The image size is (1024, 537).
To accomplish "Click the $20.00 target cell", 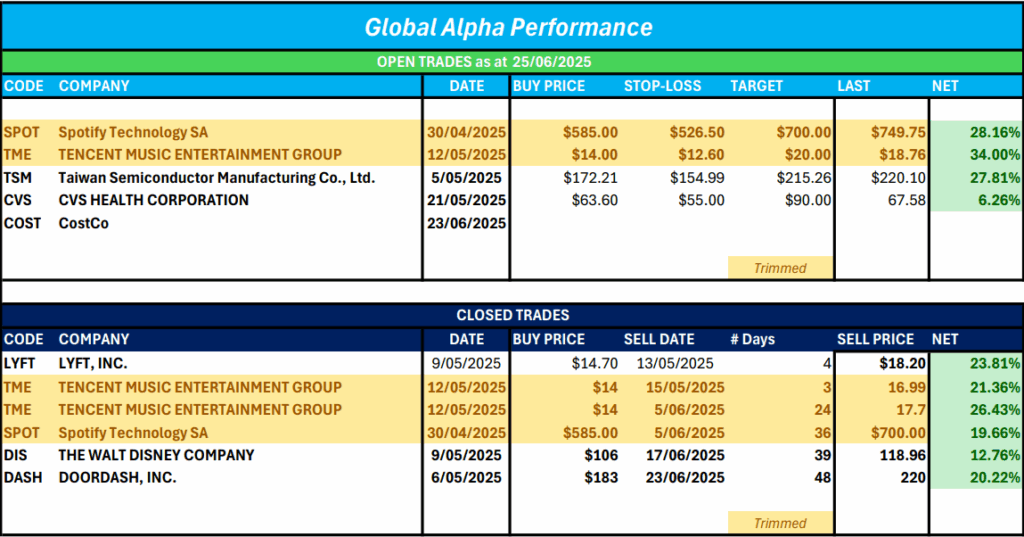I will (808, 155).
